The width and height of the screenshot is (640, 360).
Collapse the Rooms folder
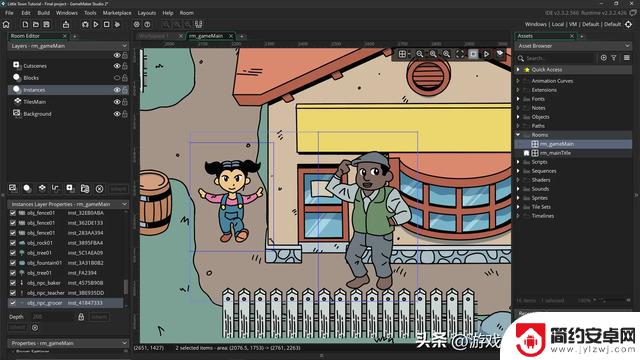click(x=518, y=135)
